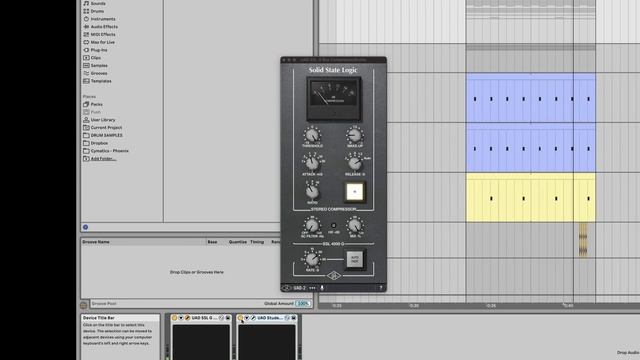The image size is (640, 360).
Task: Click the MIDI Effects icon
Action: (86, 34)
